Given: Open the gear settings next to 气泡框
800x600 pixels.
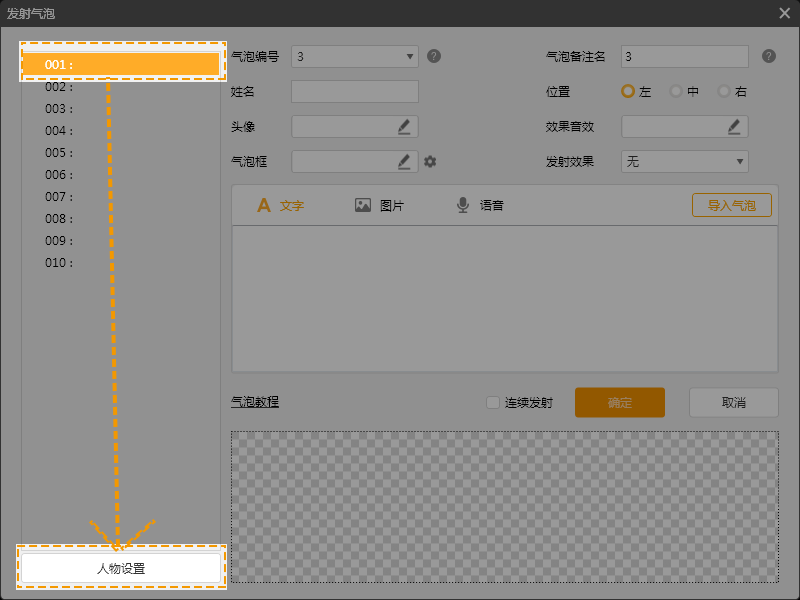Looking at the screenshot, I should [430, 161].
